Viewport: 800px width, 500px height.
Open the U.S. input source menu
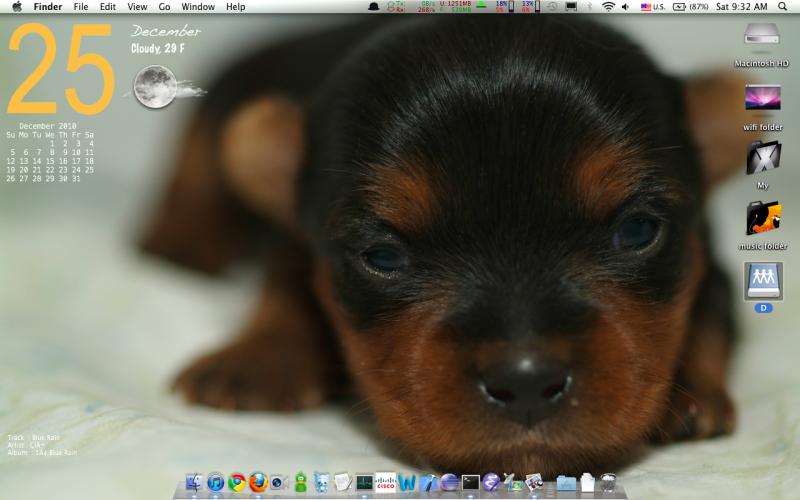pyautogui.click(x=653, y=7)
